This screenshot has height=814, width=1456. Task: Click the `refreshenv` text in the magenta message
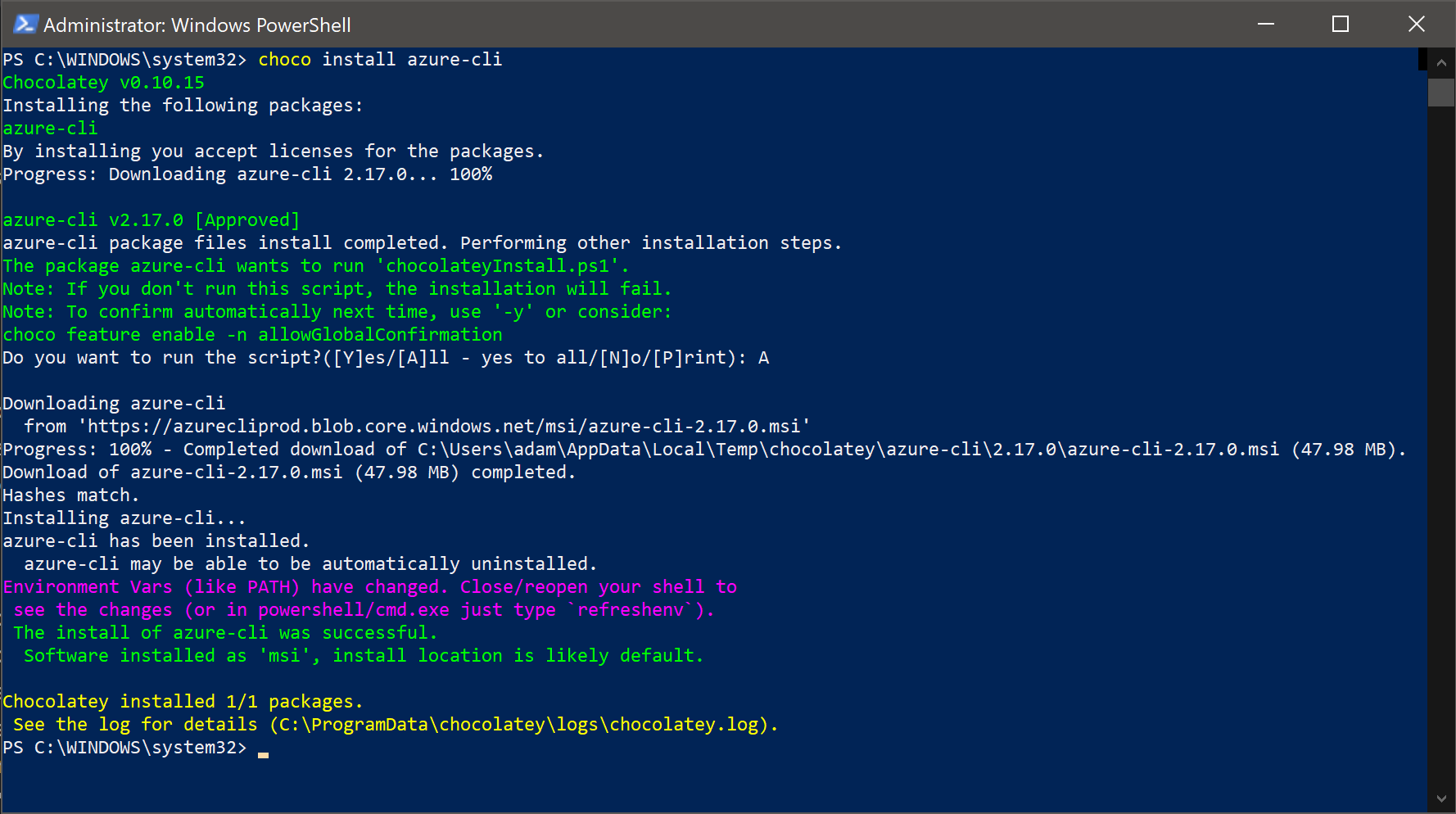point(631,610)
